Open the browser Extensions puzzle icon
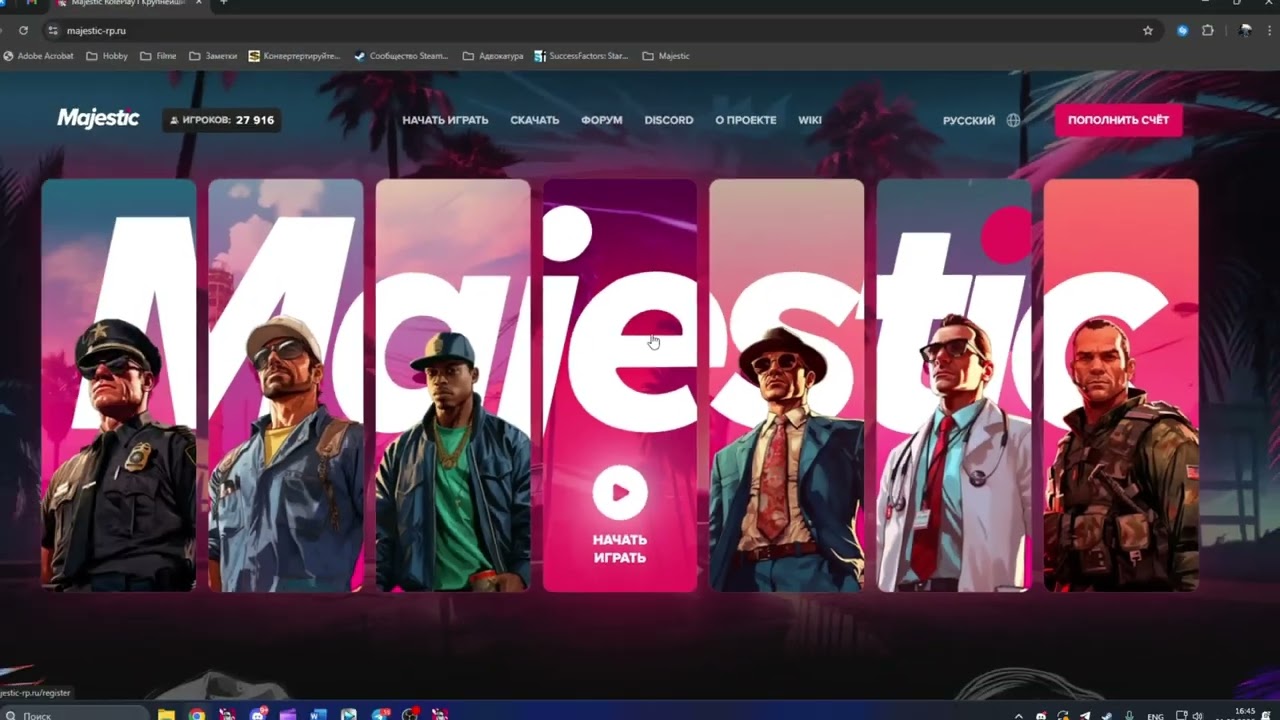This screenshot has height=720, width=1280. (x=1208, y=31)
